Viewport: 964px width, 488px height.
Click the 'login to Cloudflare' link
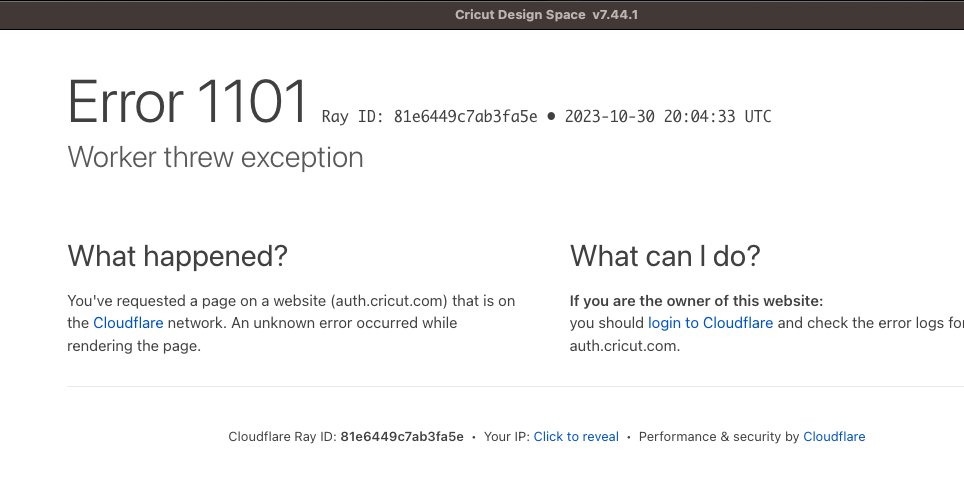click(710, 323)
